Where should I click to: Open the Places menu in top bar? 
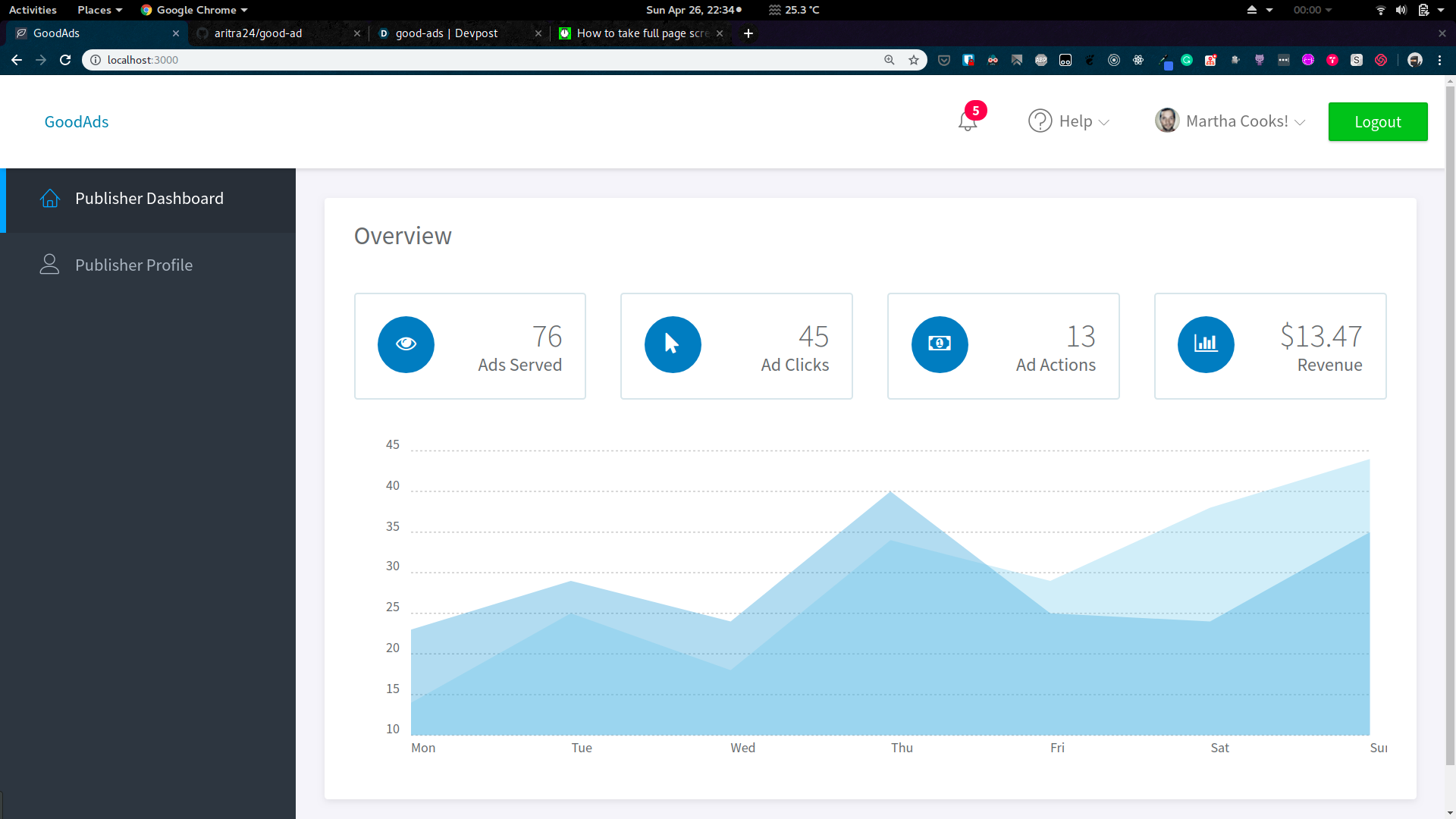click(99, 10)
